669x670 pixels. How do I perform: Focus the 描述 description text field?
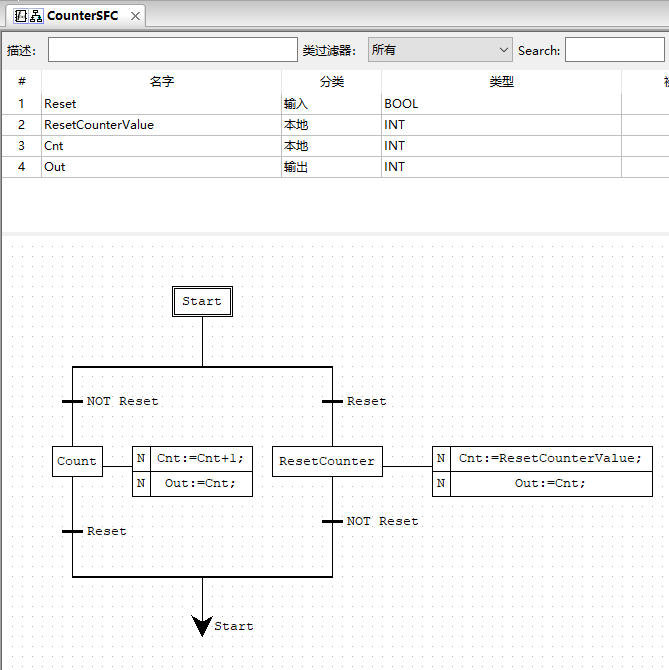point(172,50)
